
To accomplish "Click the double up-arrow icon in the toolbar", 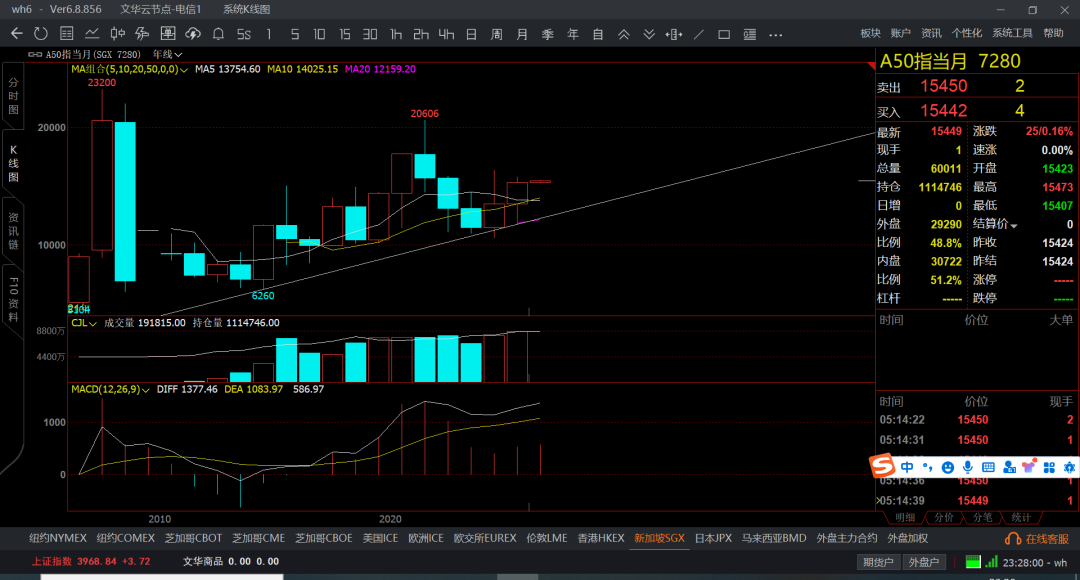I will pyautogui.click(x=623, y=34).
